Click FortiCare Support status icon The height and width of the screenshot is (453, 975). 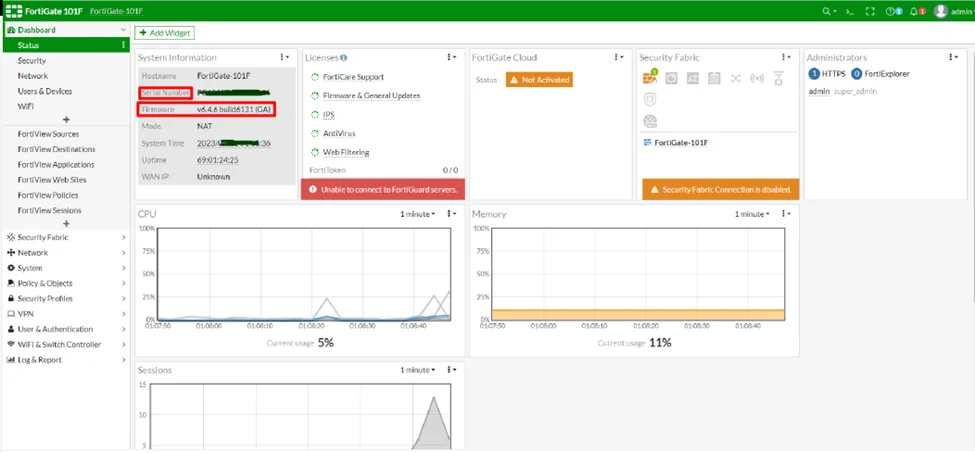pos(315,77)
